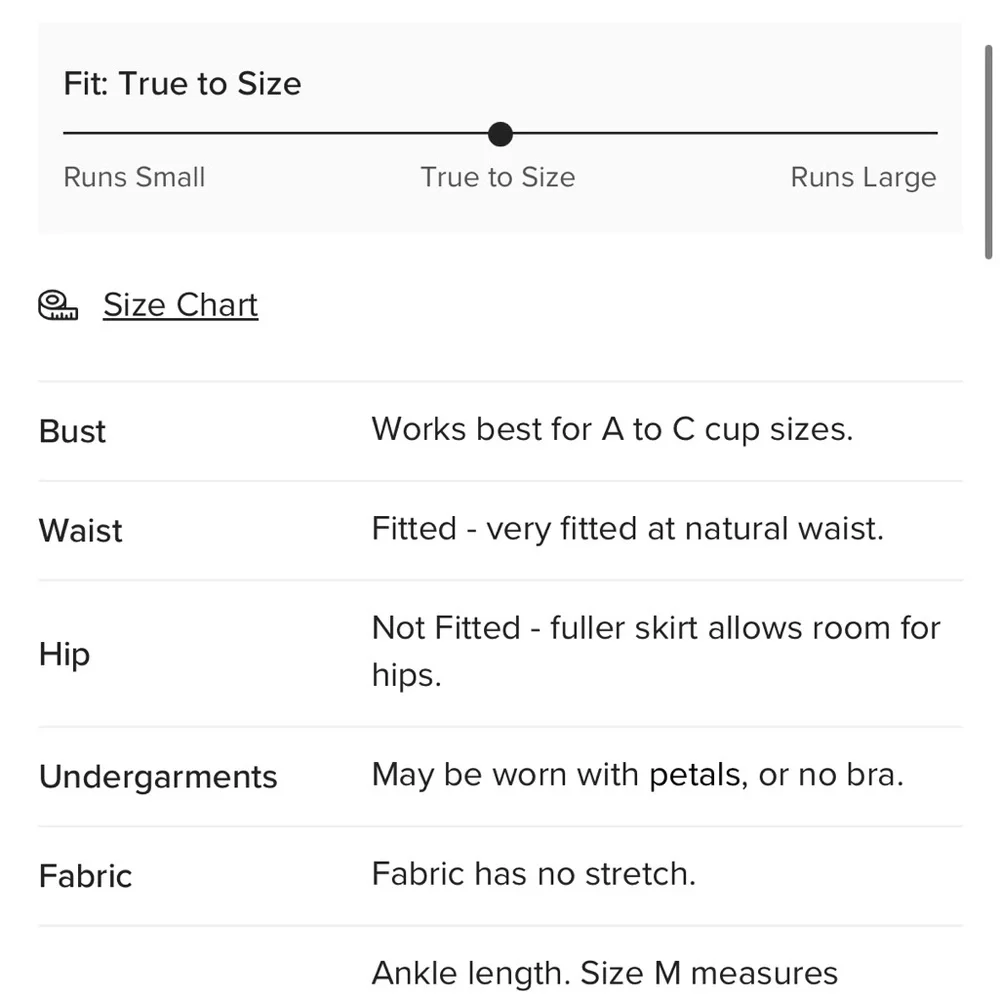
Task: Click the "Runs Large" slider label
Action: 863,178
